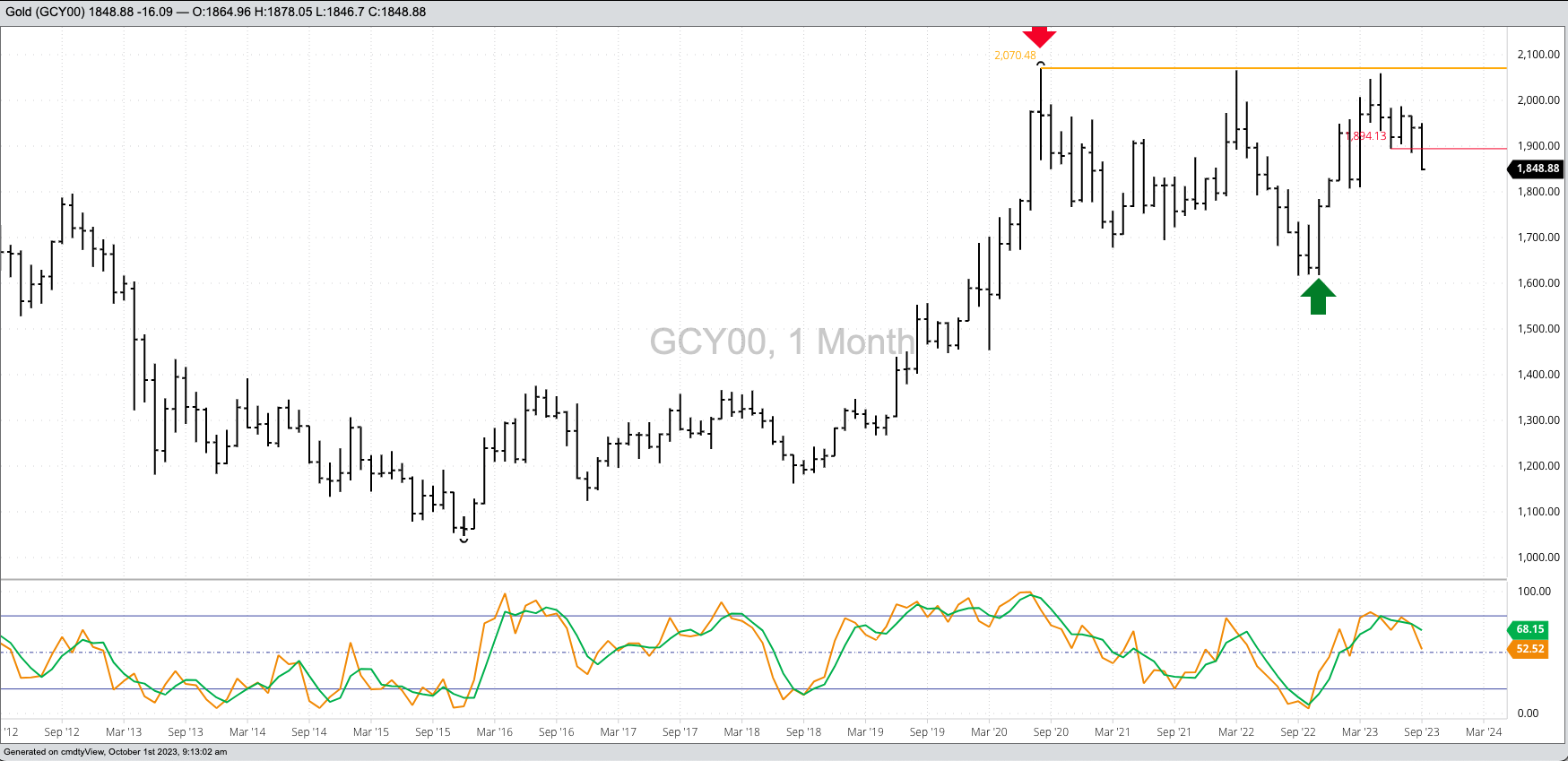Select the black 1,848.88 current price badge
Viewport: 1568px width, 761px height.
click(x=1537, y=169)
